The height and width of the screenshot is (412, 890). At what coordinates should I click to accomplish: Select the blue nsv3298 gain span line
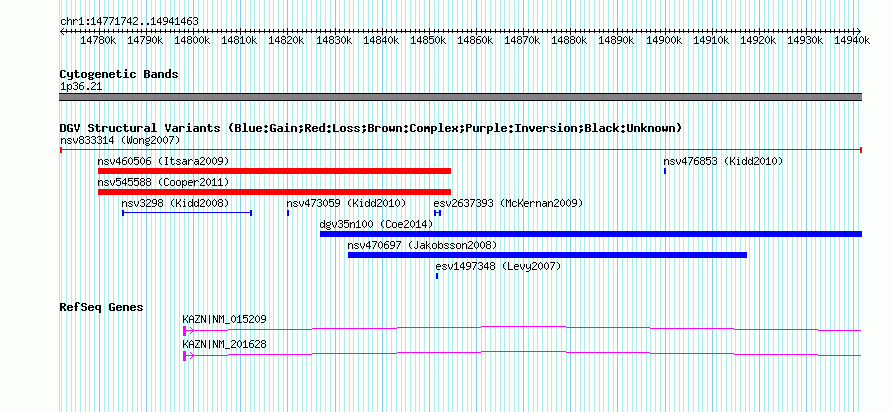coord(187,213)
